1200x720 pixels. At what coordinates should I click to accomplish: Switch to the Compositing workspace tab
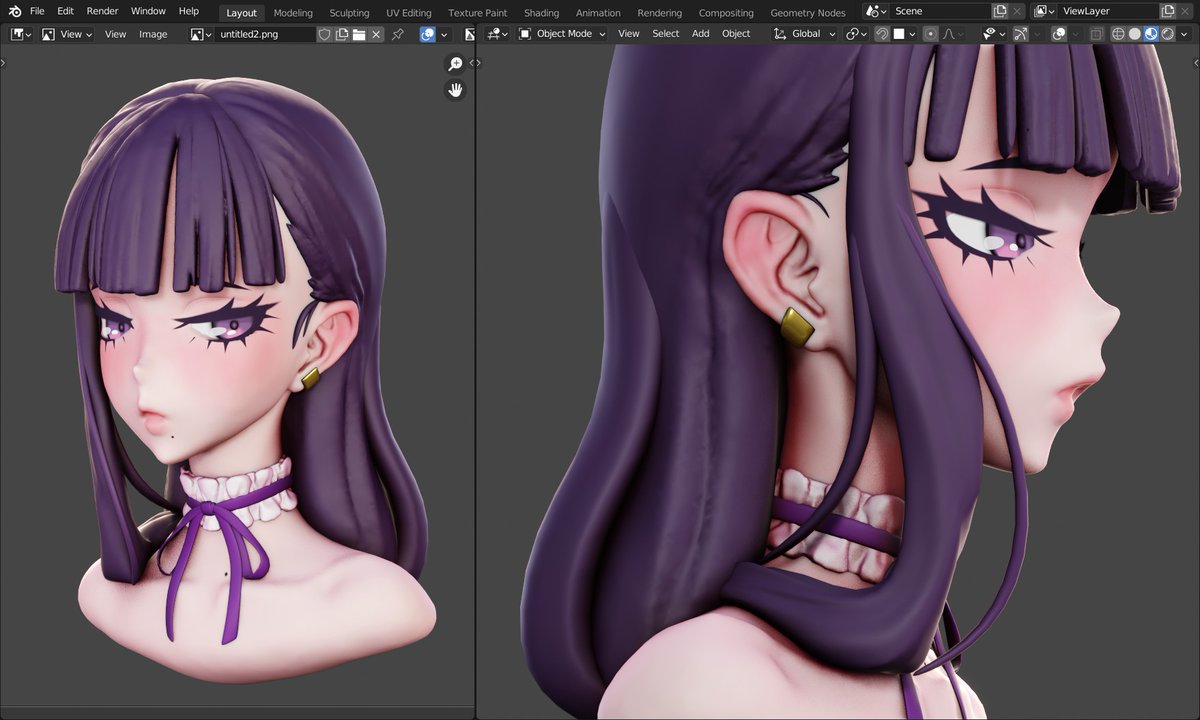[726, 13]
